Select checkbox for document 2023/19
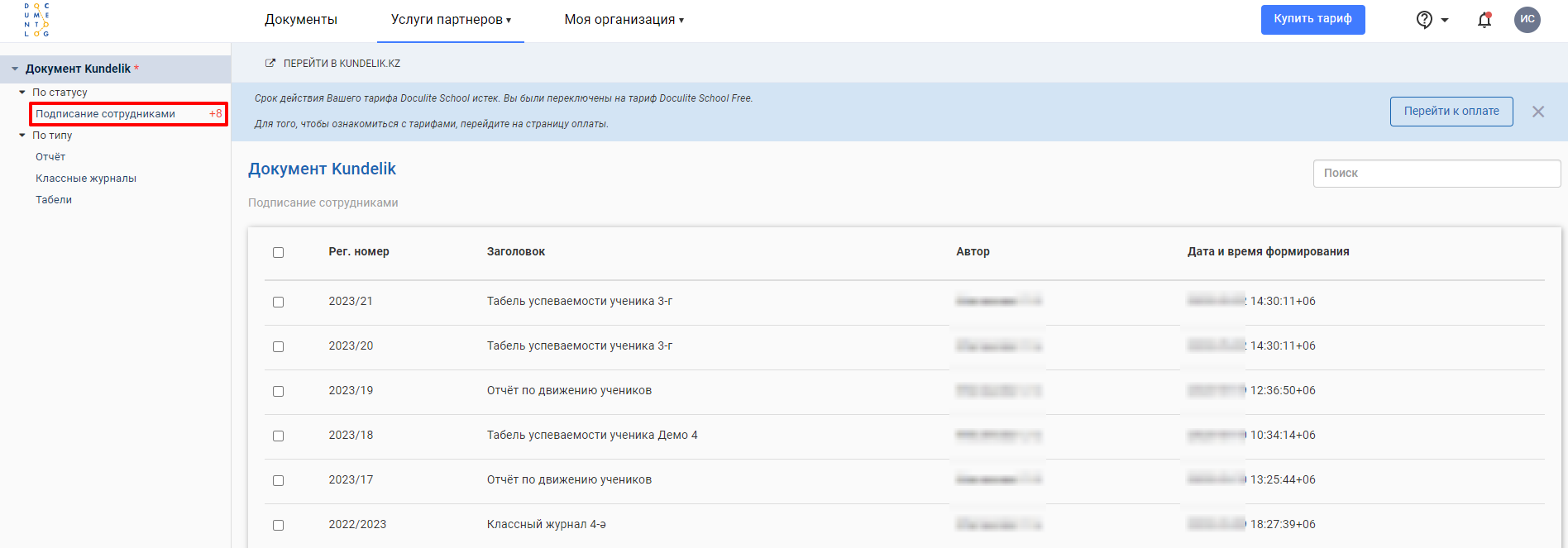This screenshot has width=1568, height=548. pyautogui.click(x=278, y=391)
